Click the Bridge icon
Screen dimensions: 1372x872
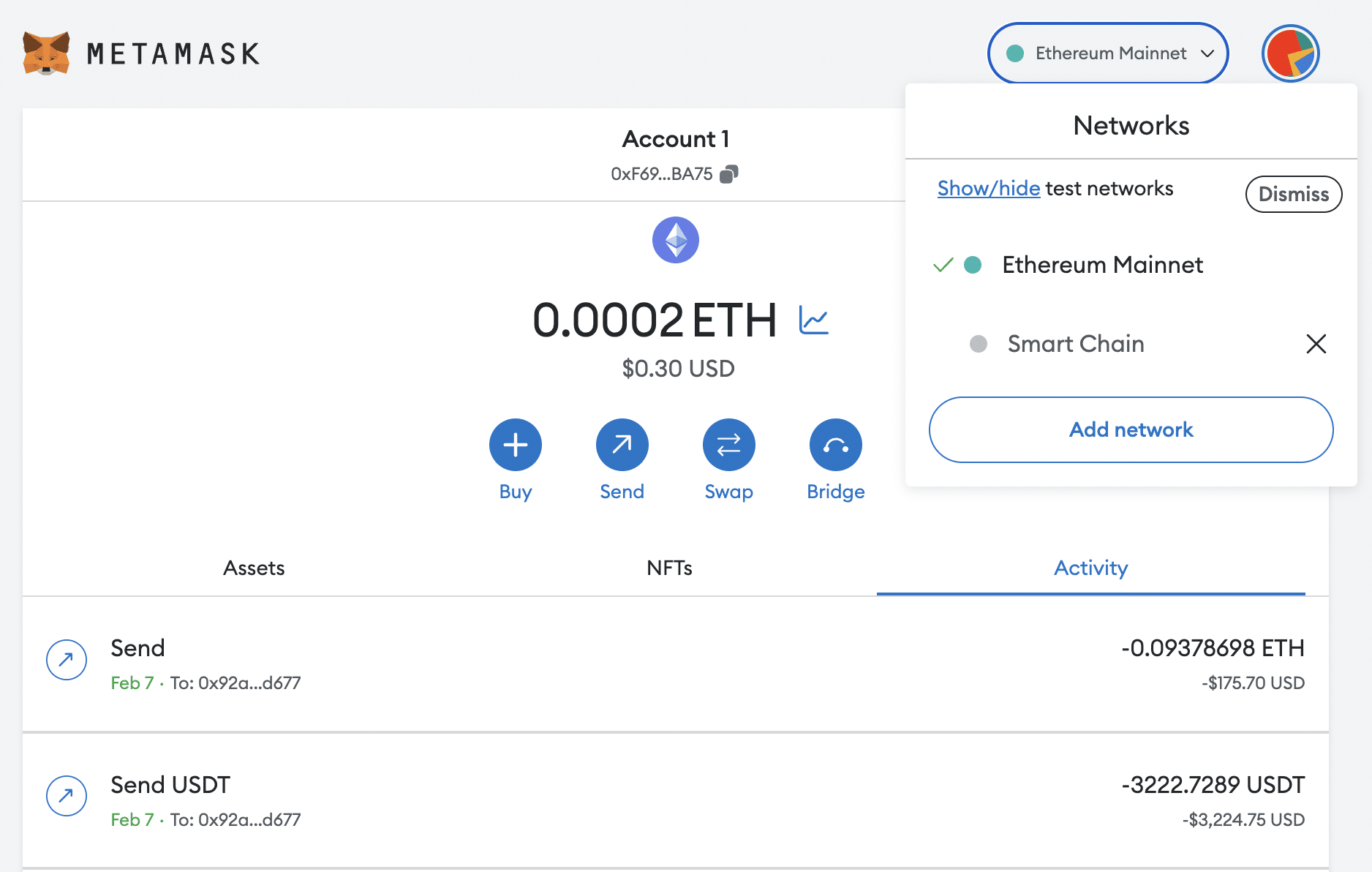pyautogui.click(x=836, y=445)
